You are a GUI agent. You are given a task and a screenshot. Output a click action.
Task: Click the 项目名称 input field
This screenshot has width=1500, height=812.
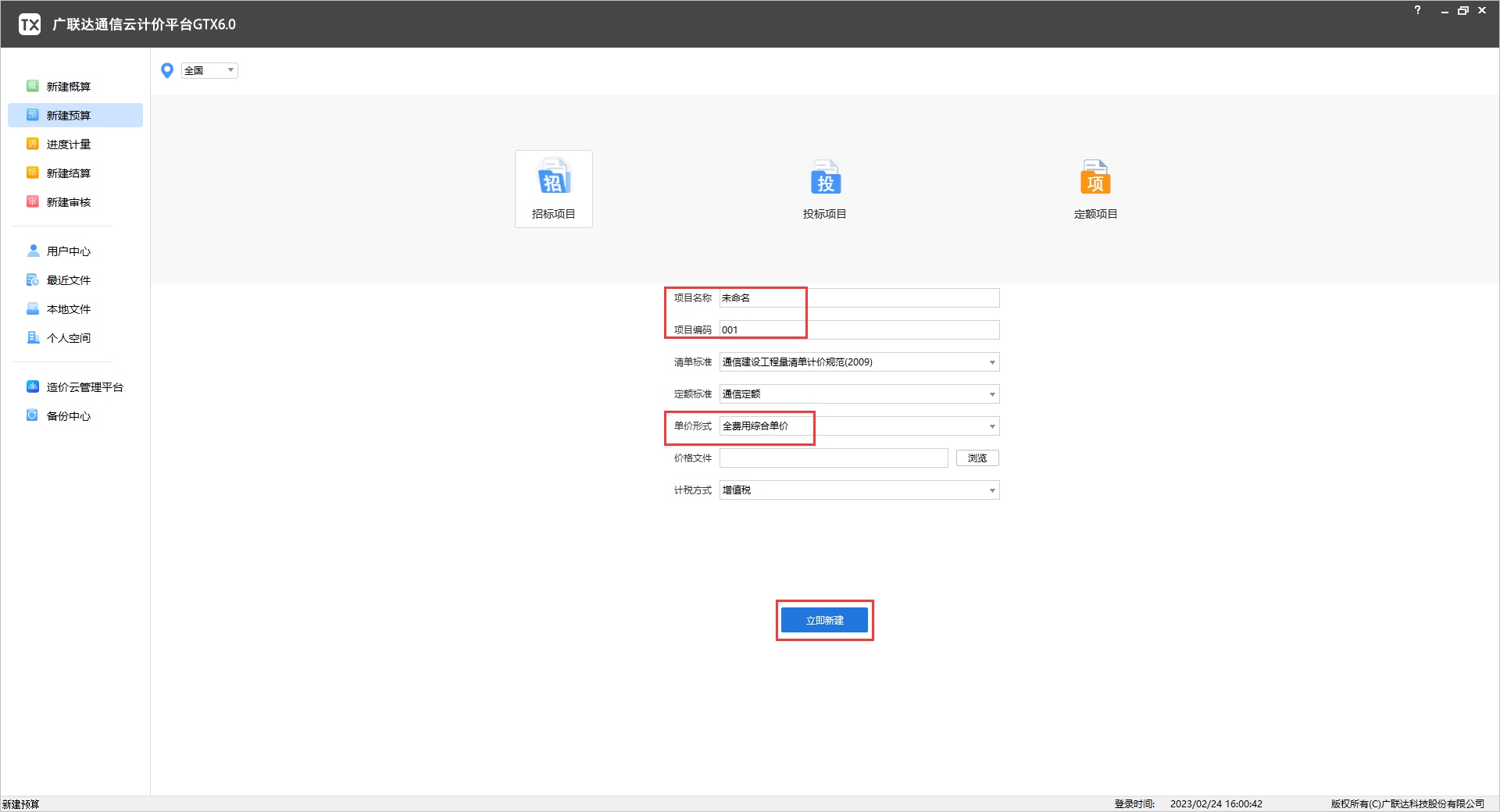pos(859,298)
